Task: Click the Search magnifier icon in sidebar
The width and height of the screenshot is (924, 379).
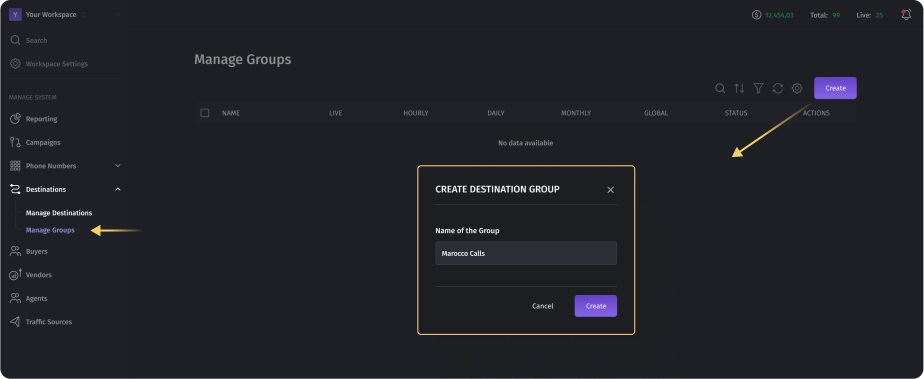Action: (x=15, y=40)
